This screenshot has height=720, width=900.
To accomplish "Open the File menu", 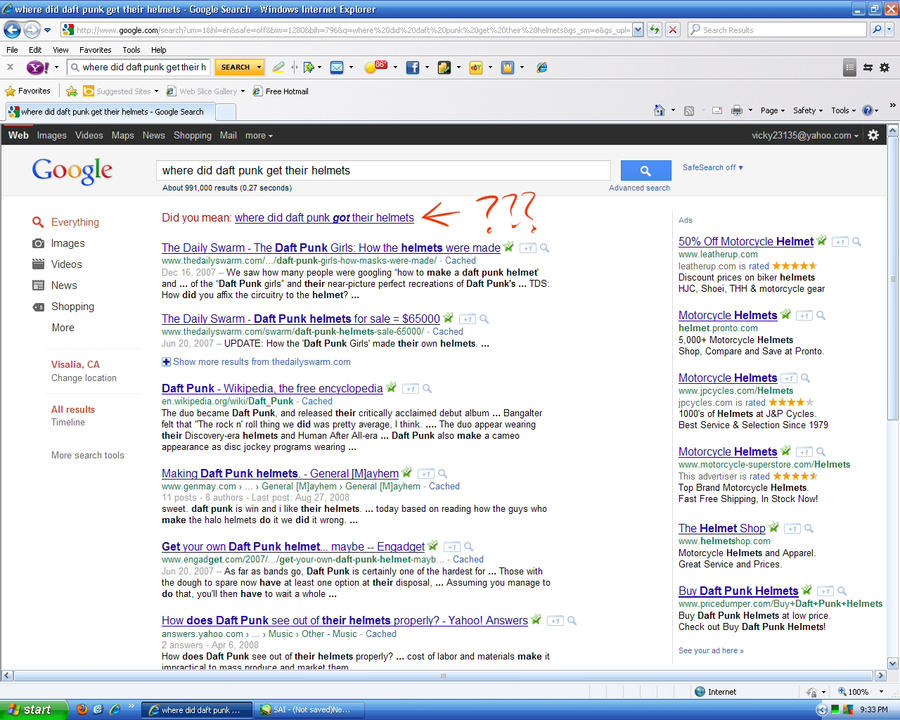I will (x=12, y=50).
